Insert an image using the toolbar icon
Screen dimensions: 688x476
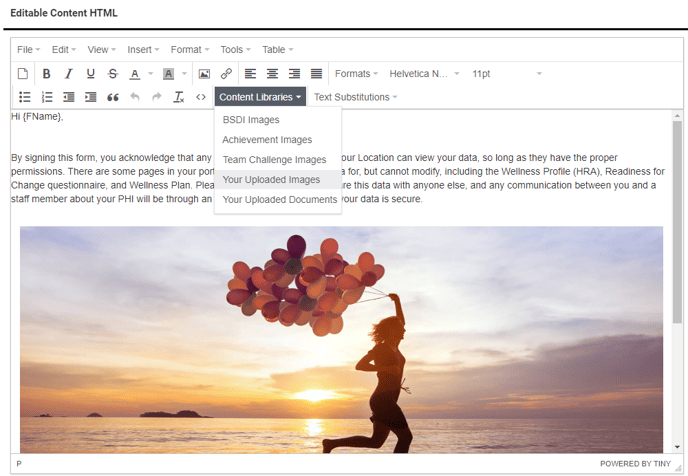coord(204,74)
